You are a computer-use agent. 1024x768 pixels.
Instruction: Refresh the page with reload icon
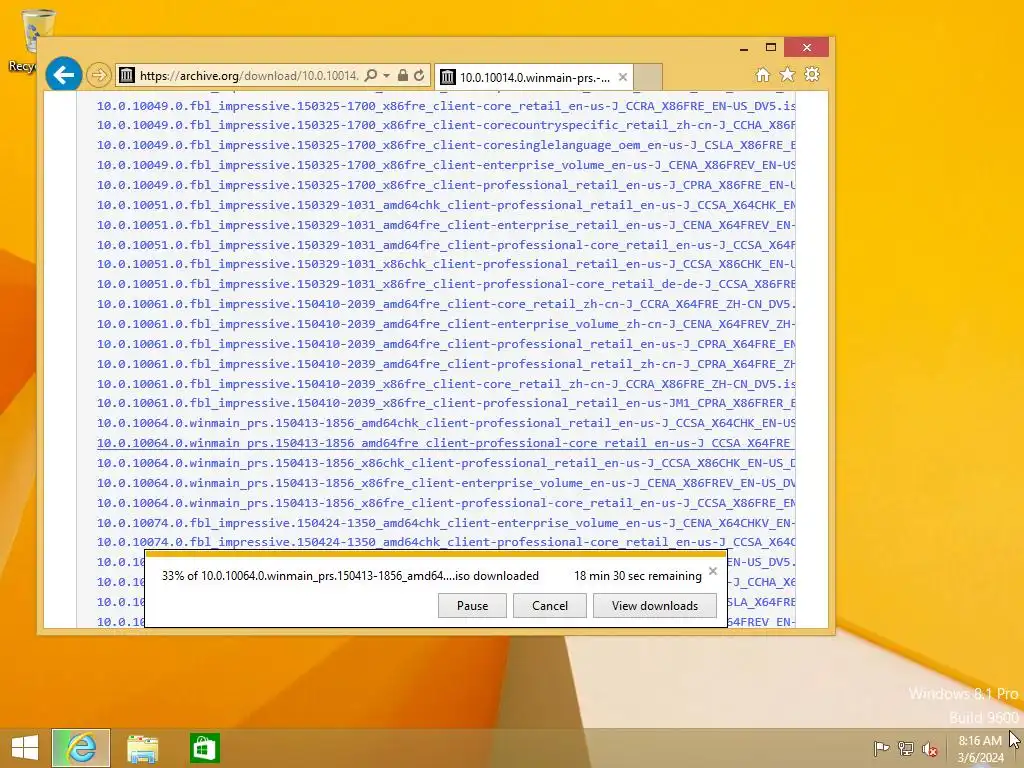pos(419,76)
